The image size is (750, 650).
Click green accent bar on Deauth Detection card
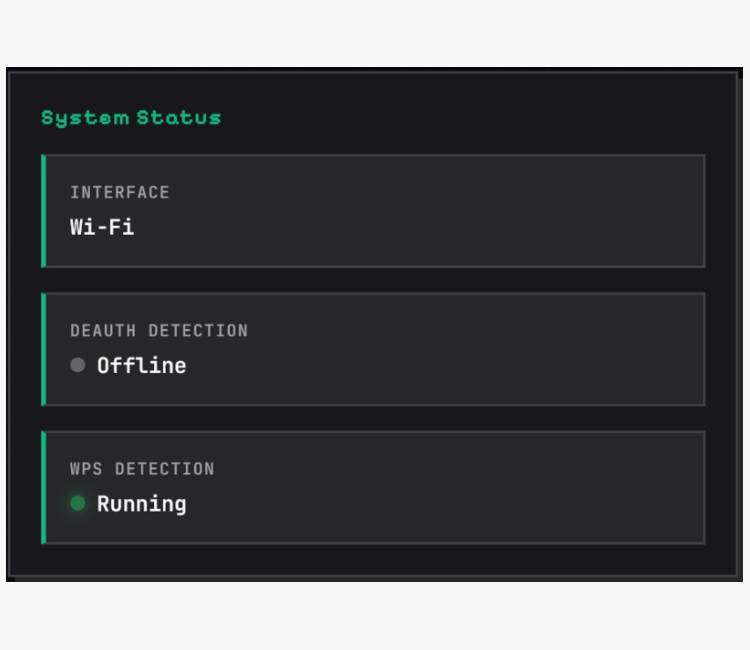tap(43, 349)
